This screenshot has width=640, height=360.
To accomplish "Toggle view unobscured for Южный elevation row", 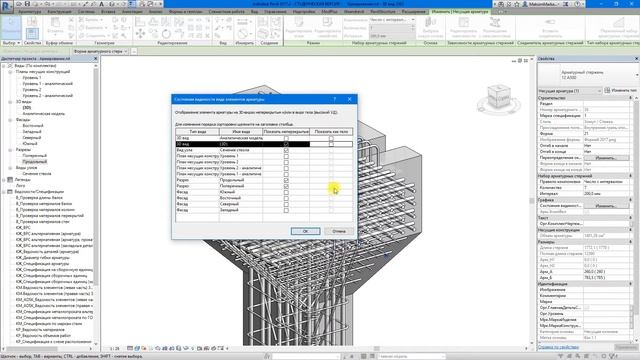I will [286, 192].
